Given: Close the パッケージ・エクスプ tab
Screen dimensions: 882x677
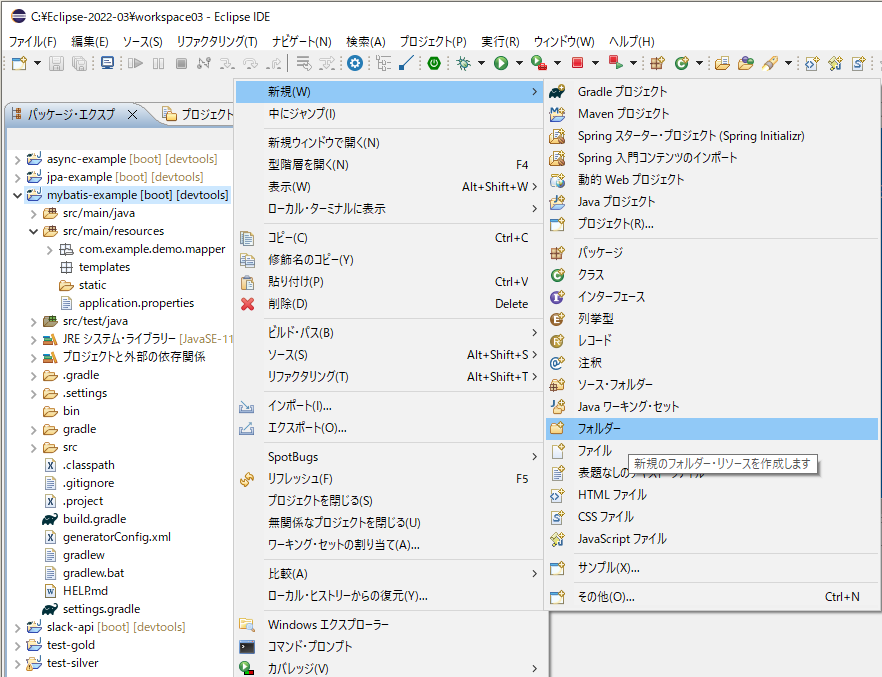Looking at the screenshot, I should point(133,115).
